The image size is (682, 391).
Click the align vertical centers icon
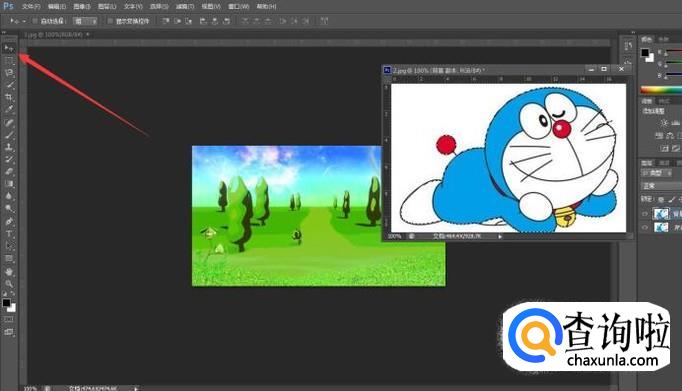click(x=177, y=20)
